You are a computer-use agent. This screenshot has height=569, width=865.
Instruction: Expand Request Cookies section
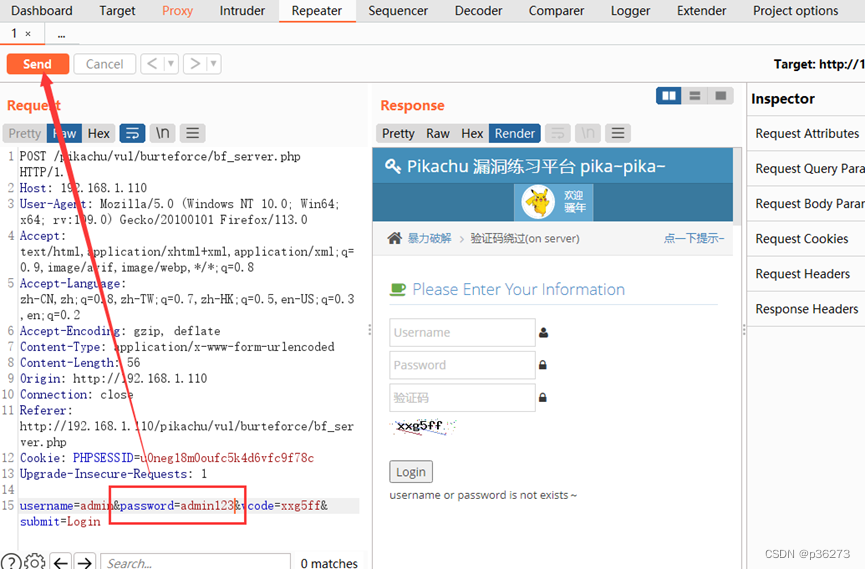click(x=807, y=238)
